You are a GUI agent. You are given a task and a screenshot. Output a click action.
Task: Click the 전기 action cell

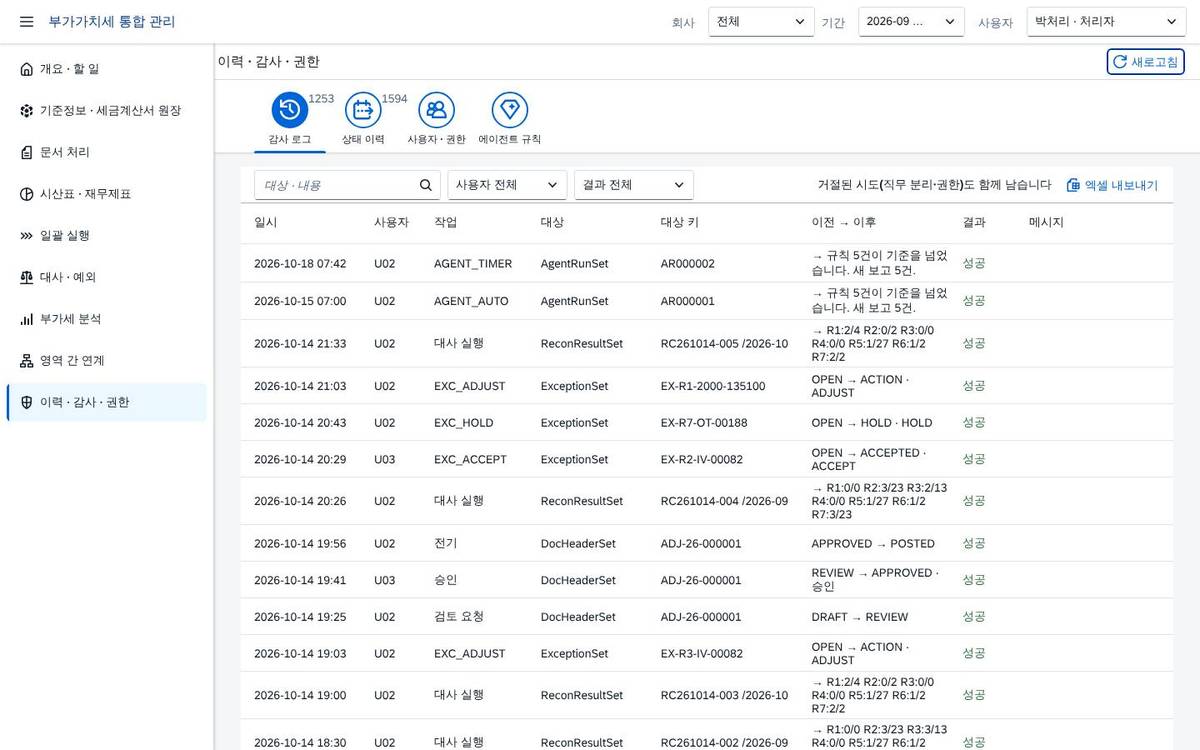(x=446, y=544)
